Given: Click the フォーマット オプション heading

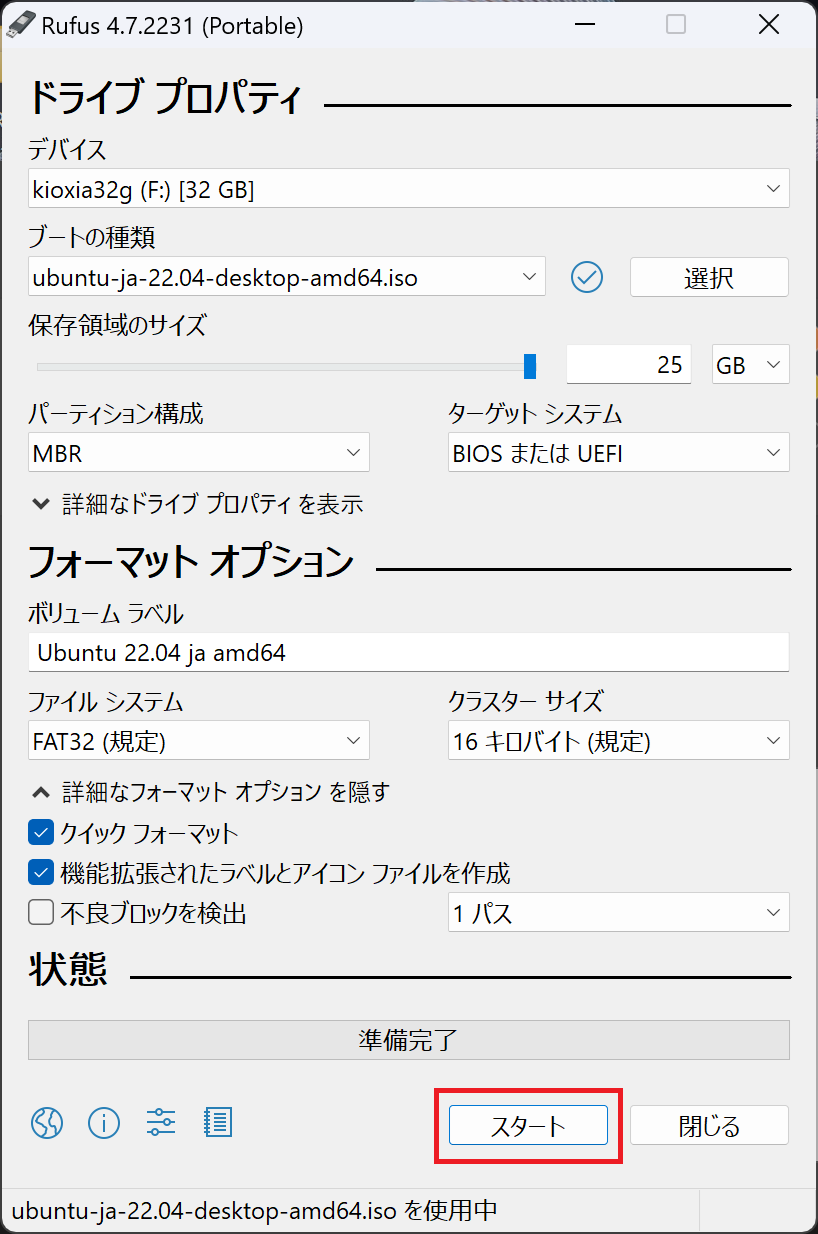Looking at the screenshot, I should 190,561.
